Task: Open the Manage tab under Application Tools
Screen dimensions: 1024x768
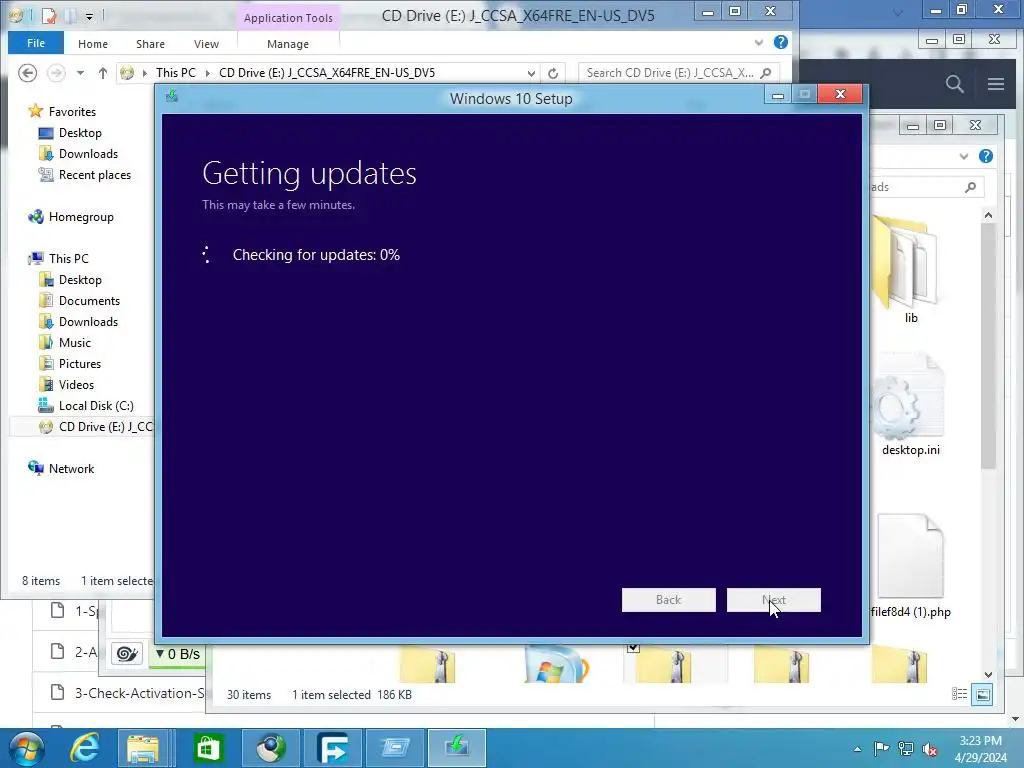Action: [x=288, y=44]
